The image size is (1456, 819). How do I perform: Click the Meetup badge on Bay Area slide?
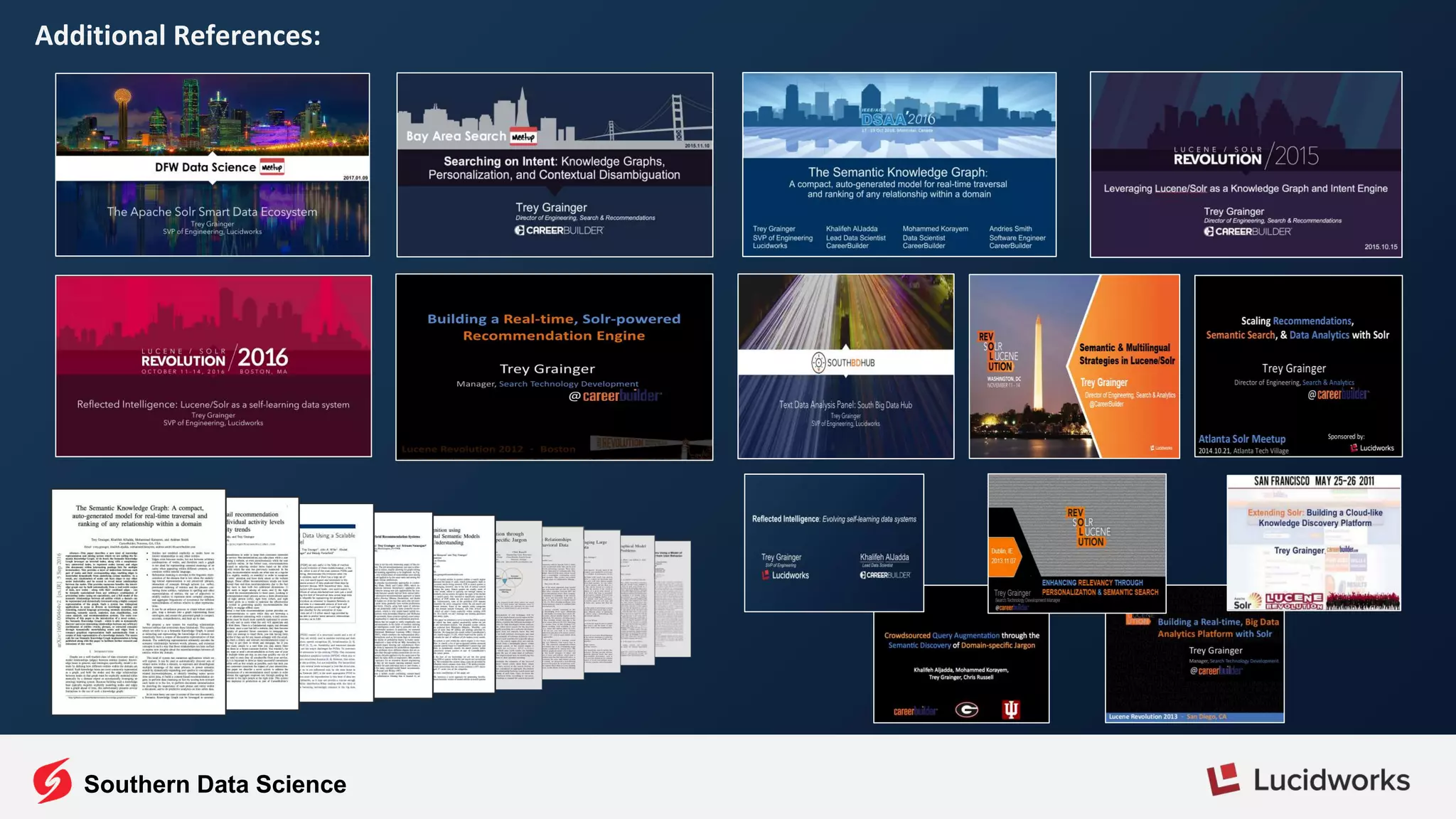click(523, 136)
